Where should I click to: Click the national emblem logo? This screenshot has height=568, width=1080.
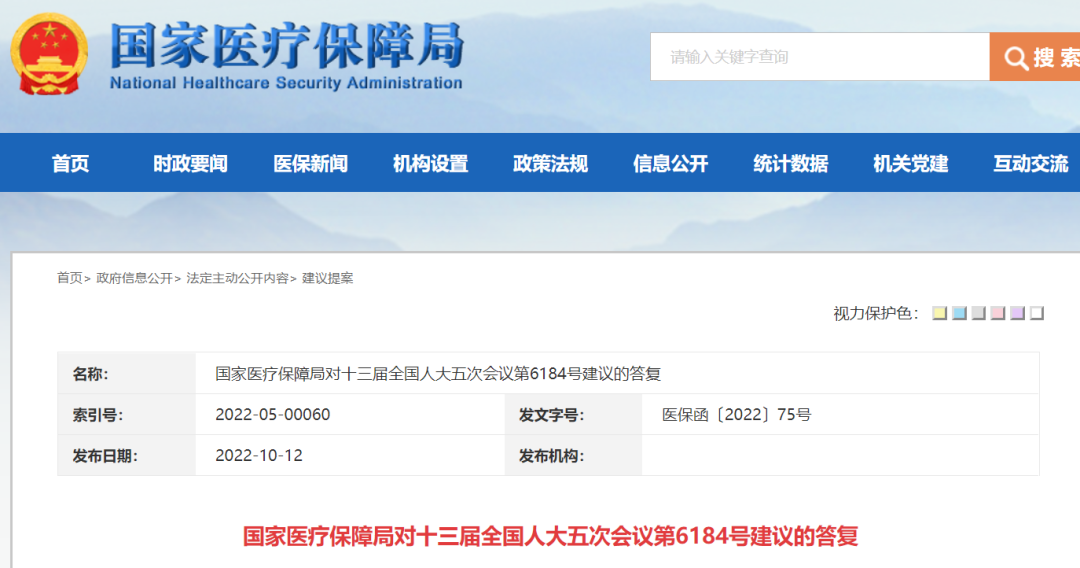[x=49, y=54]
